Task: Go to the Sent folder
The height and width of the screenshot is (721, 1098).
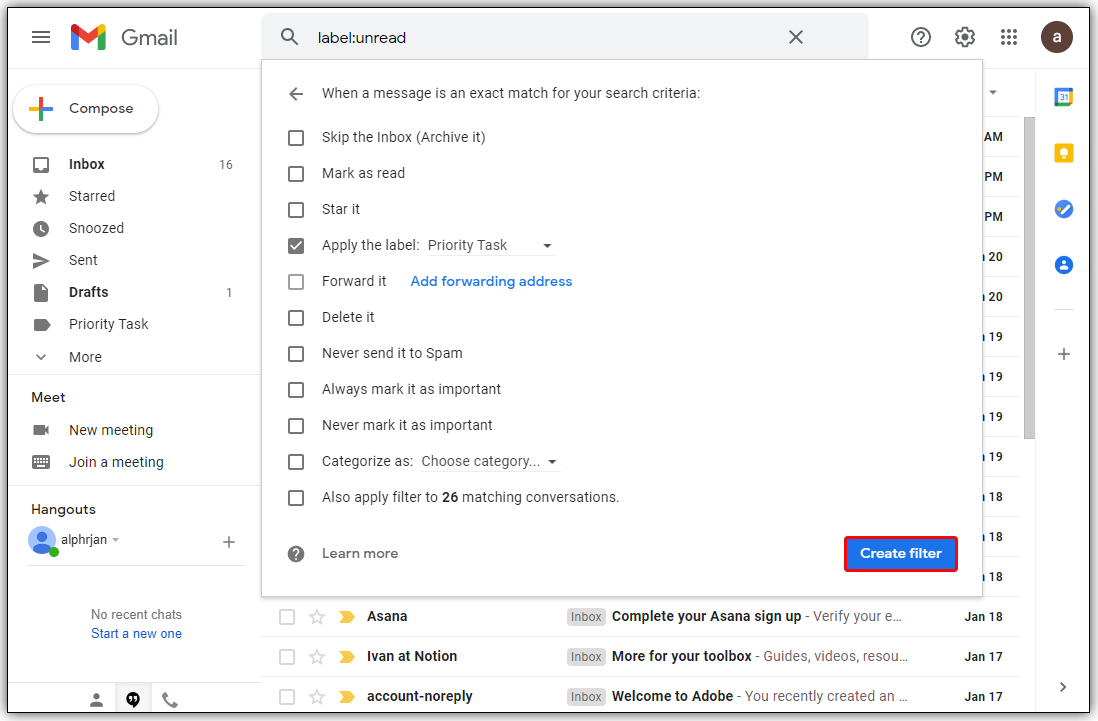Action: pyautogui.click(x=83, y=260)
